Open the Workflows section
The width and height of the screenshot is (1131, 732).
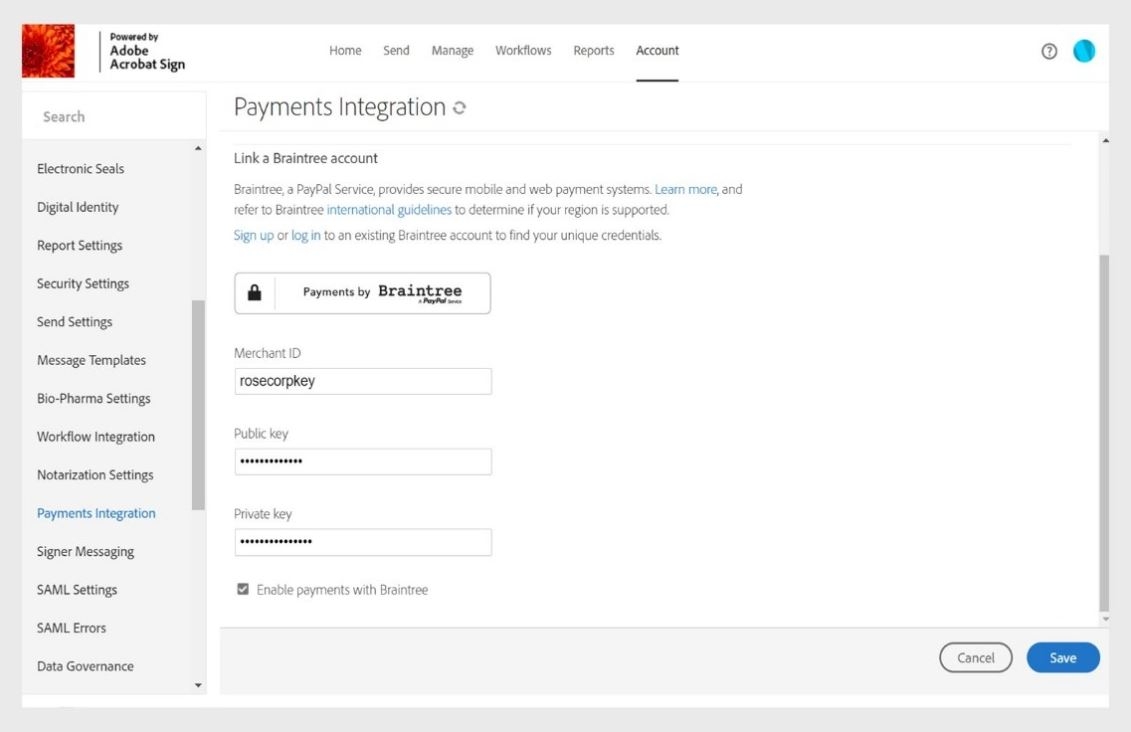[522, 50]
